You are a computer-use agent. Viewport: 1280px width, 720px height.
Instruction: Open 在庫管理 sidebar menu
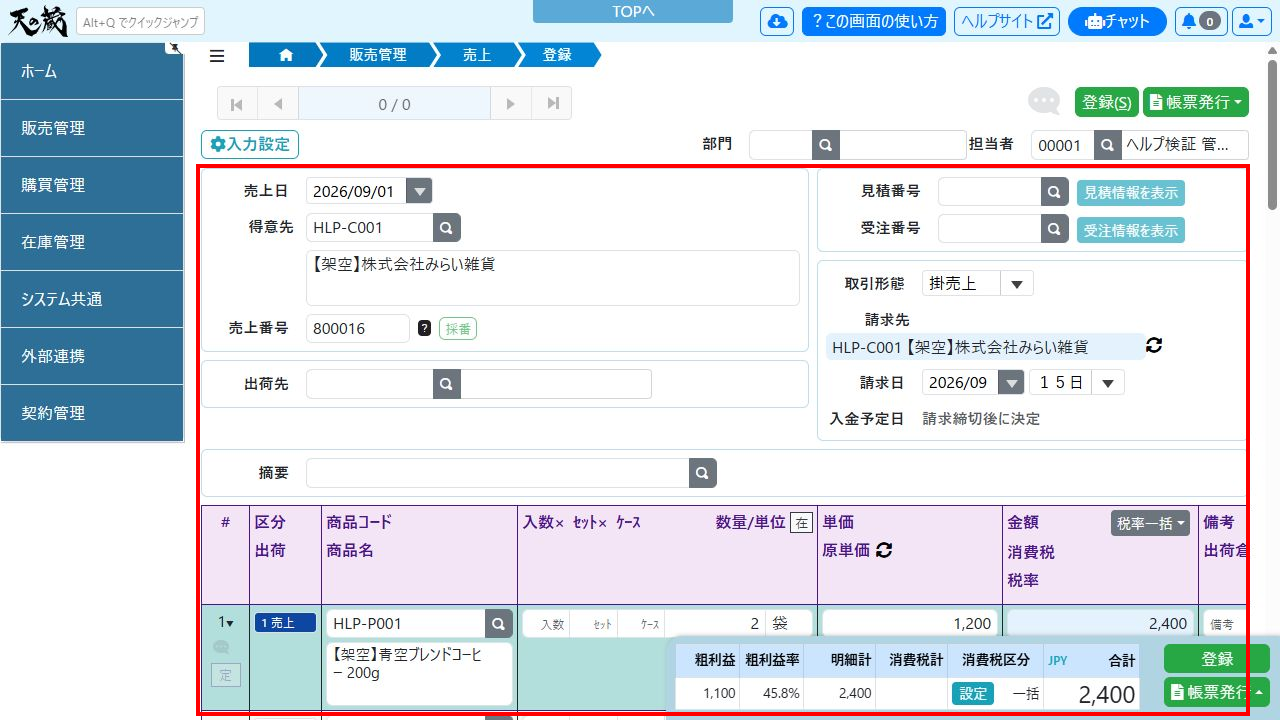coord(92,242)
